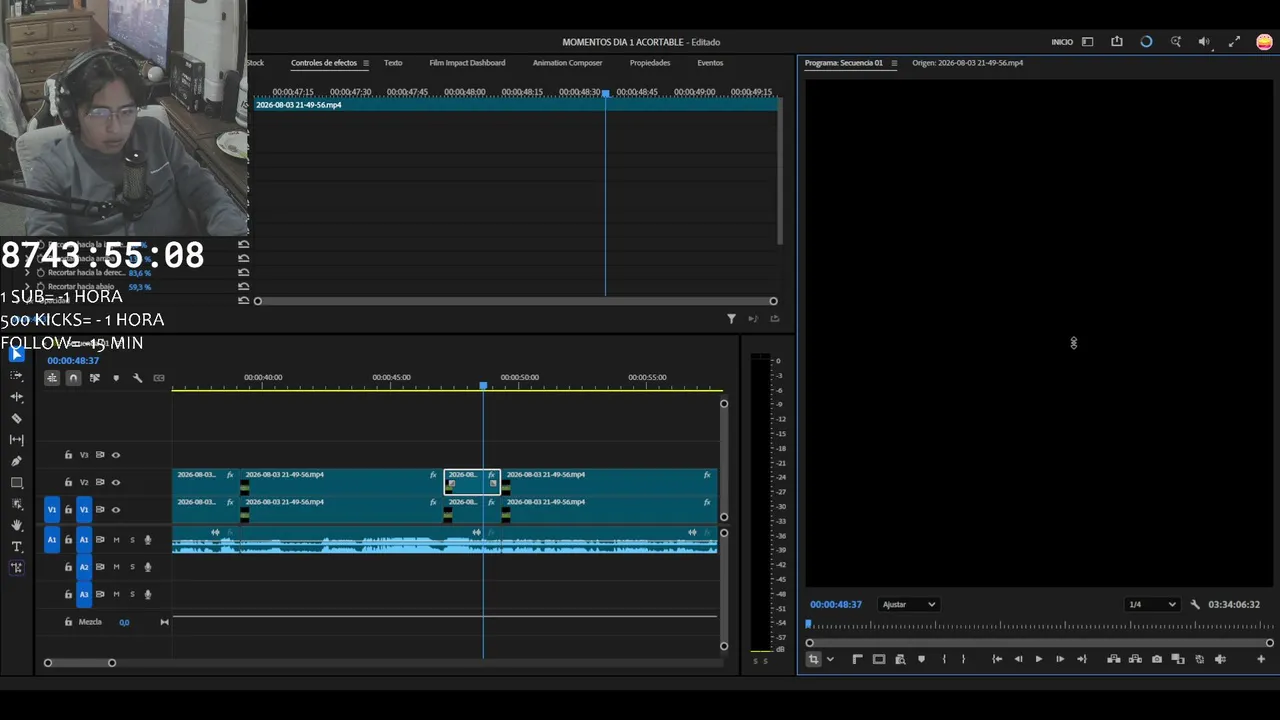Click the INICIO home button
This screenshot has height=720, width=1280.
[1062, 42]
